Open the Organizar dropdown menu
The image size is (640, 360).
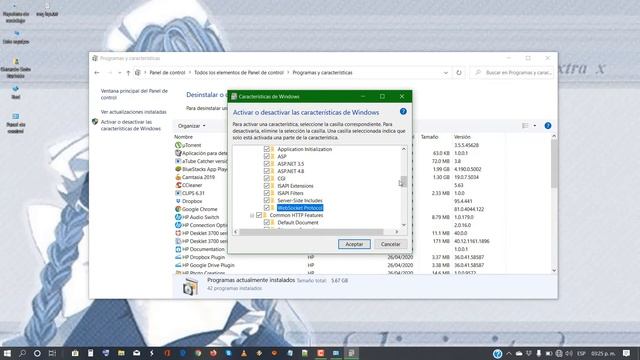pos(192,126)
